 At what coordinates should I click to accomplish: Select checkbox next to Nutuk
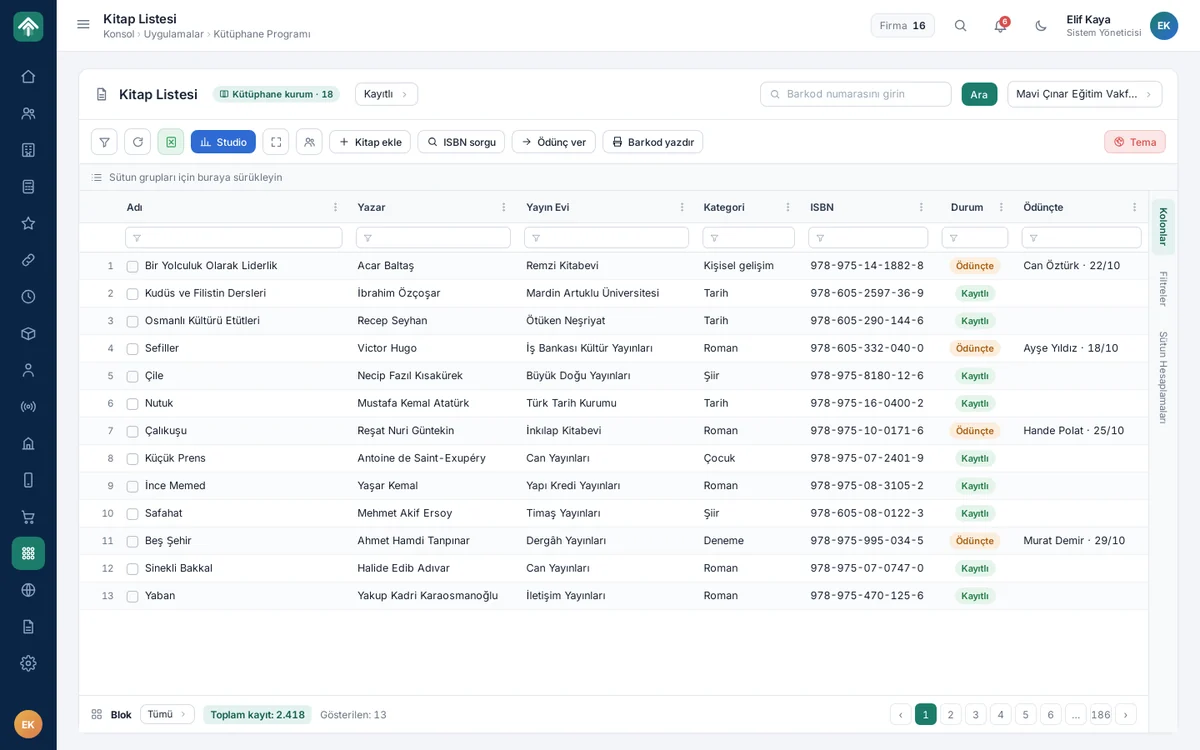(132, 404)
